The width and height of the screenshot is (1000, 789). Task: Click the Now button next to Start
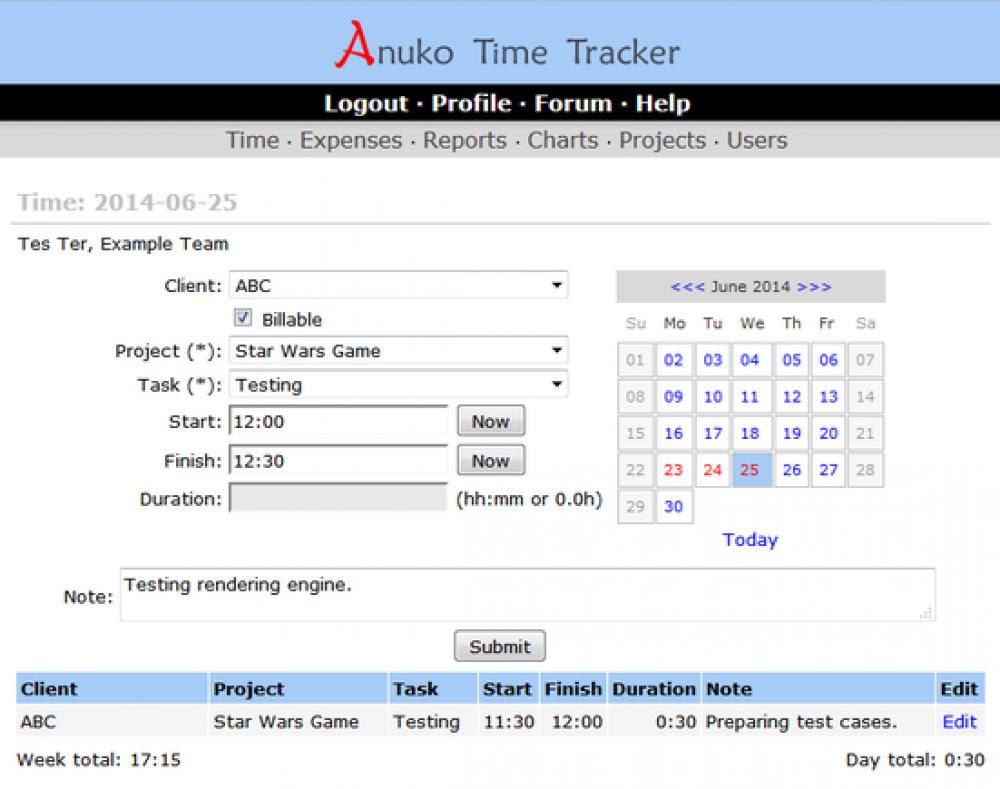pos(489,420)
